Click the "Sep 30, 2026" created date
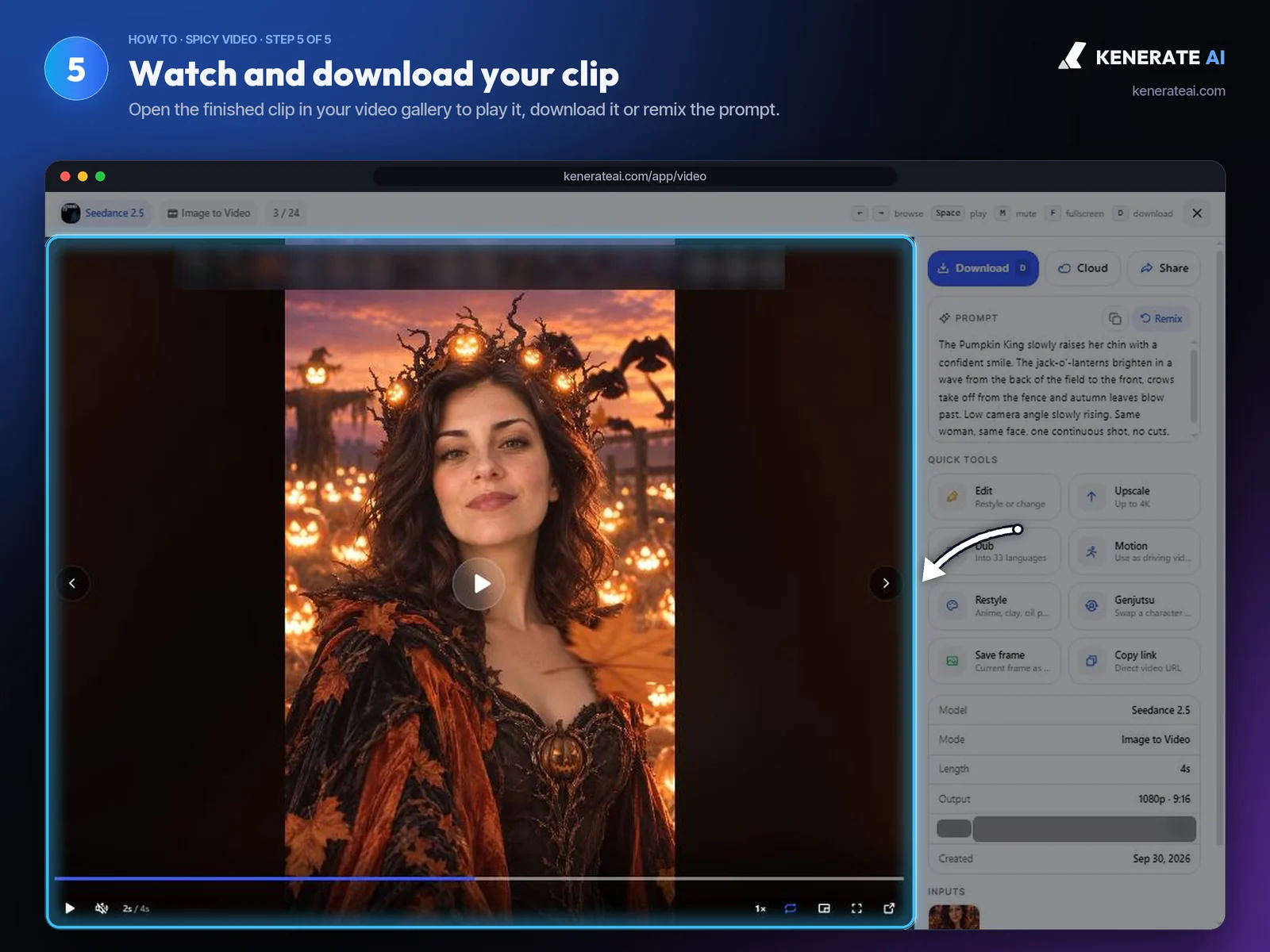This screenshot has width=1270, height=952. pyautogui.click(x=1161, y=858)
